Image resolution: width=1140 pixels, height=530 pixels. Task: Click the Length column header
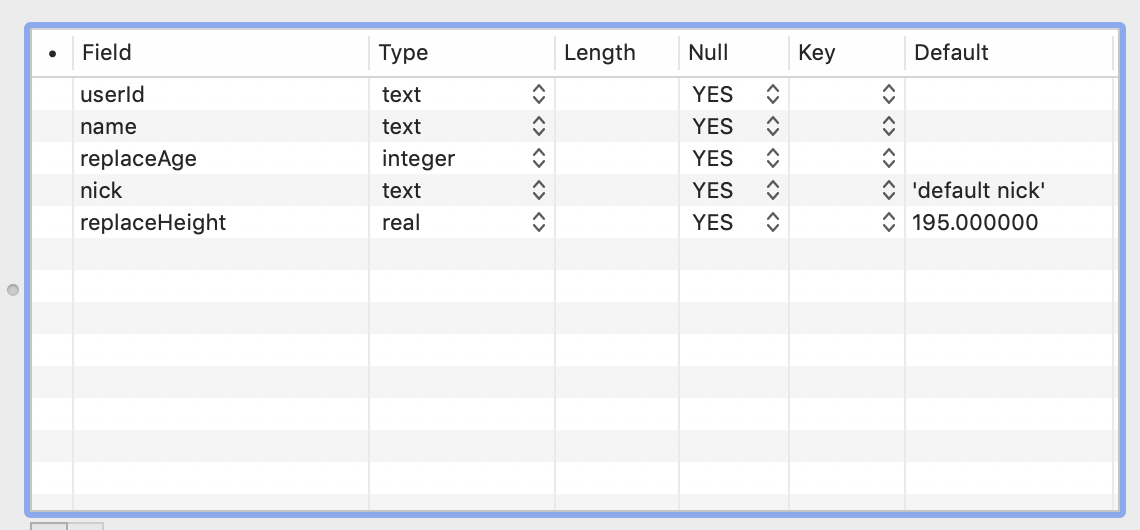[x=616, y=53]
